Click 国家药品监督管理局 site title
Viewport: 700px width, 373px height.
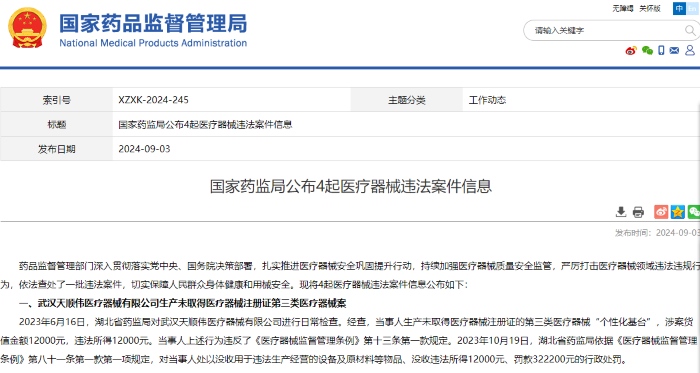(153, 23)
